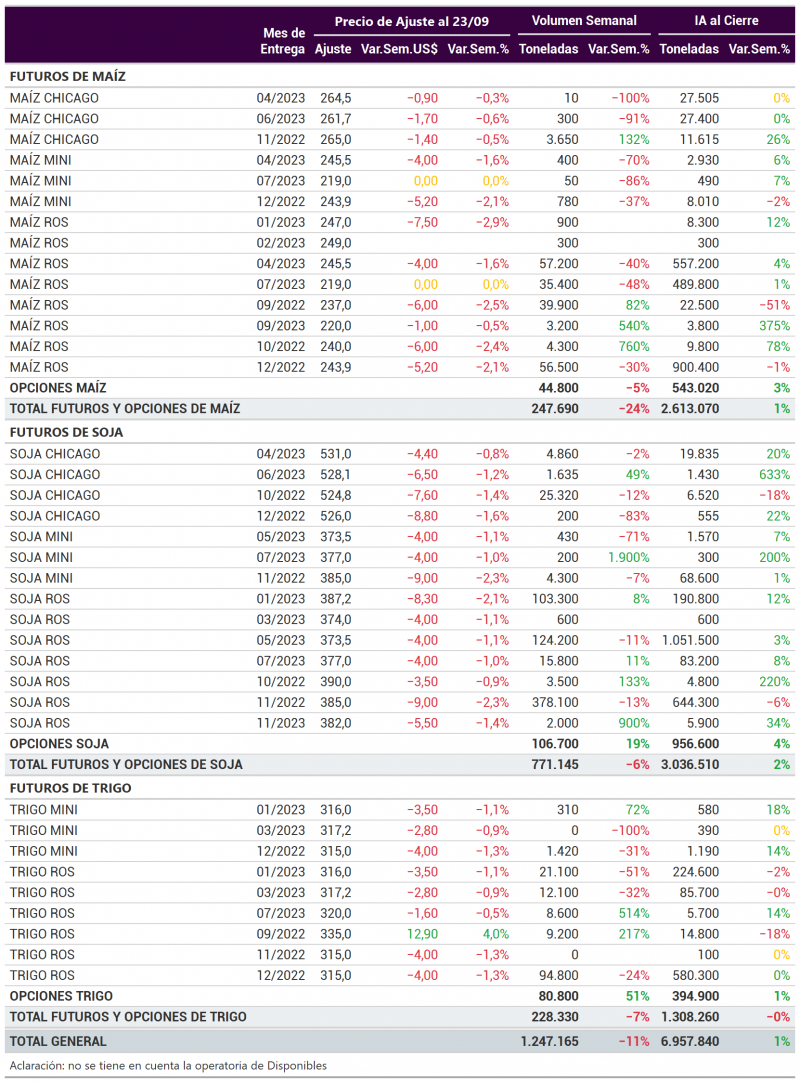Select the Ajuste column header
The height and width of the screenshot is (1083, 800).
(333, 49)
